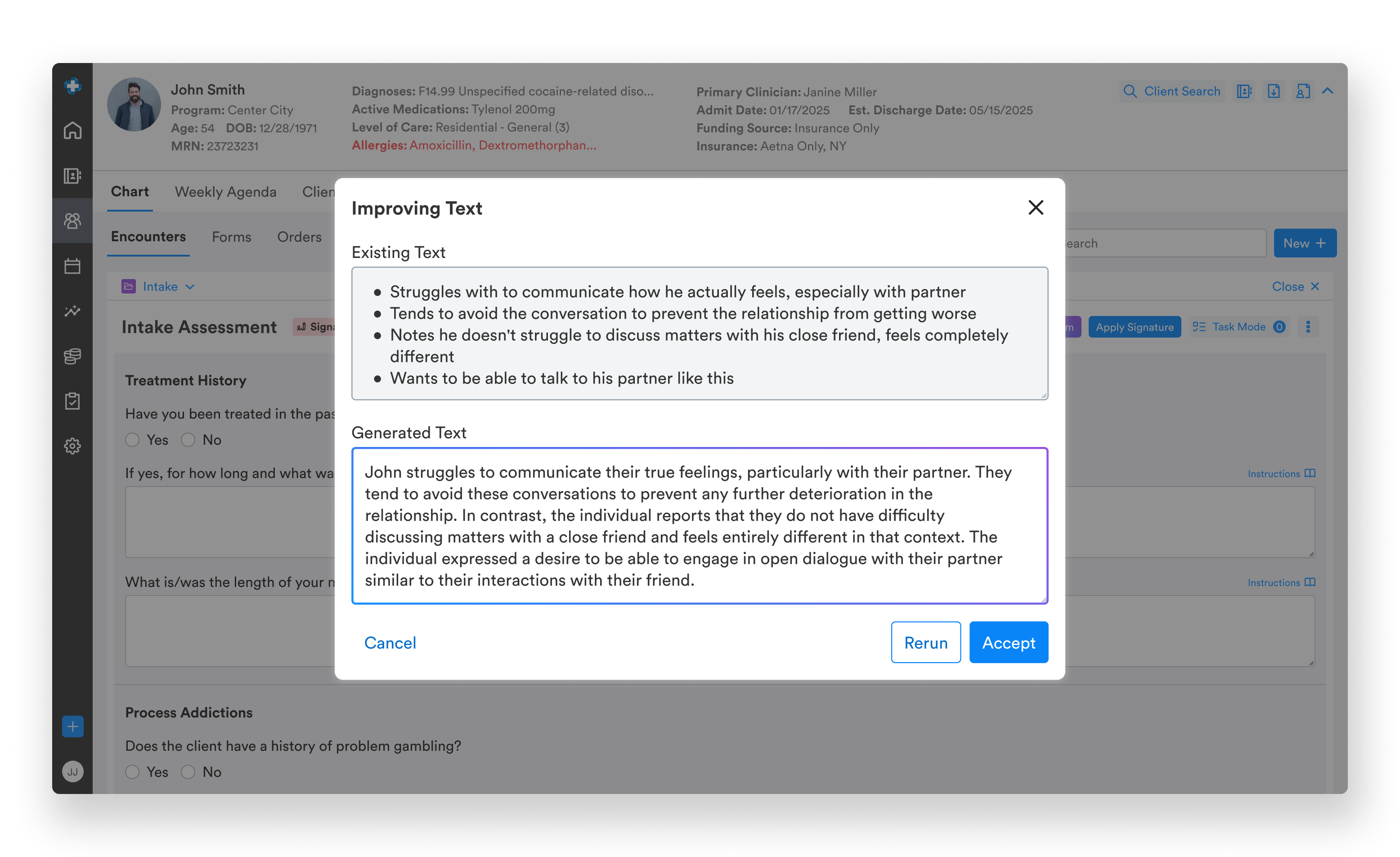Click inside the Generated Text box
The height and width of the screenshot is (857, 1400).
pos(699,526)
